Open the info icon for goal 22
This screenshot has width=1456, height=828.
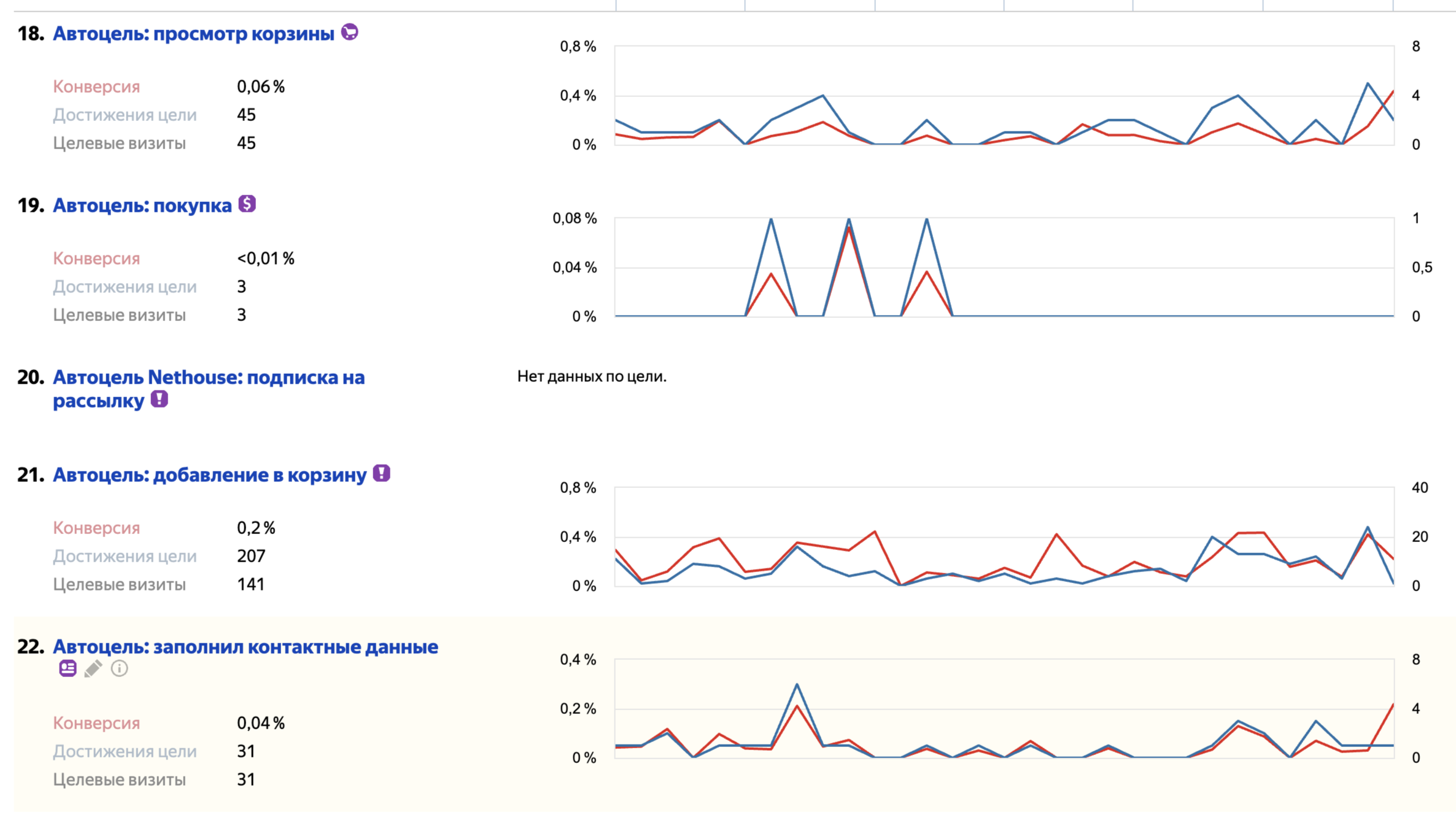tap(120, 668)
